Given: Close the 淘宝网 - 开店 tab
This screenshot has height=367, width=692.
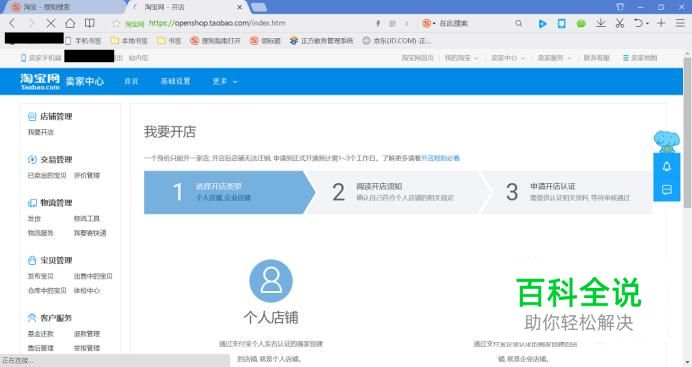Looking at the screenshot, I should coord(240,7).
